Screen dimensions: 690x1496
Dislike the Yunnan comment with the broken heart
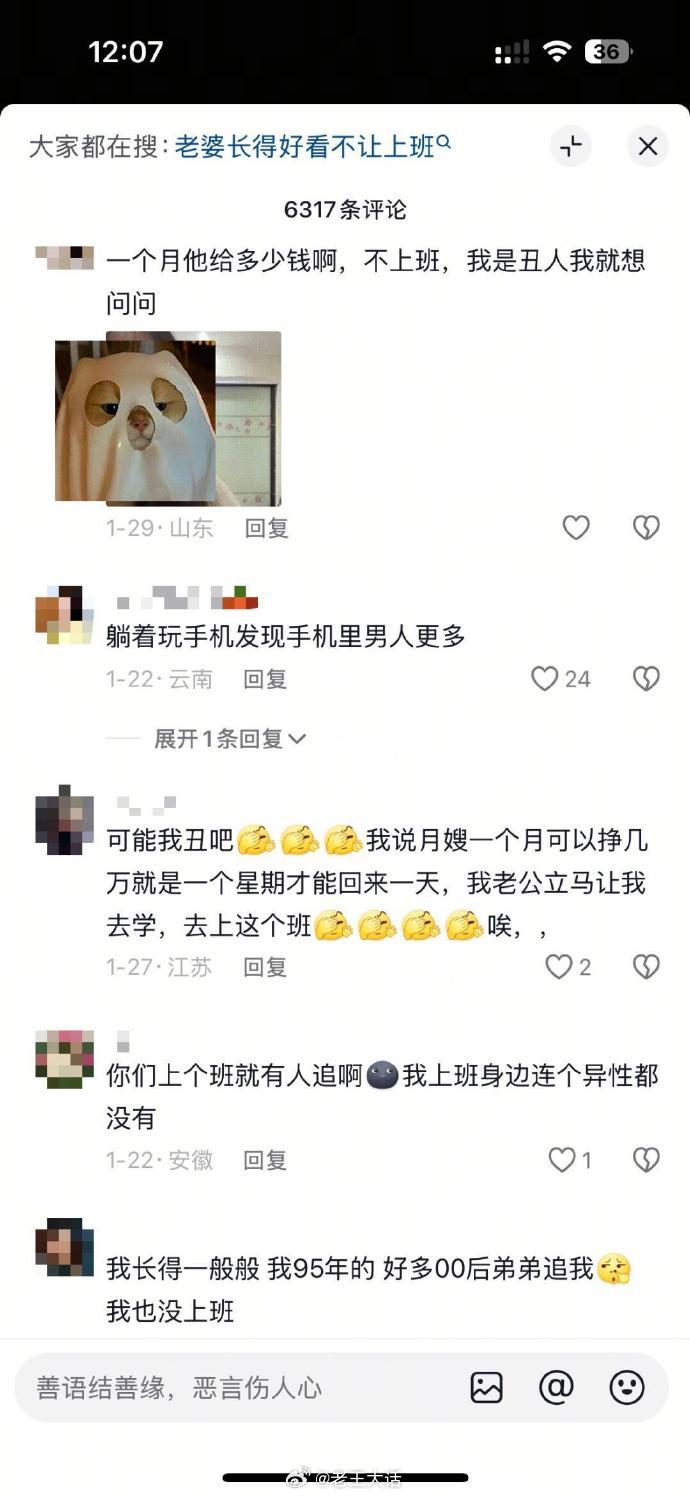646,679
